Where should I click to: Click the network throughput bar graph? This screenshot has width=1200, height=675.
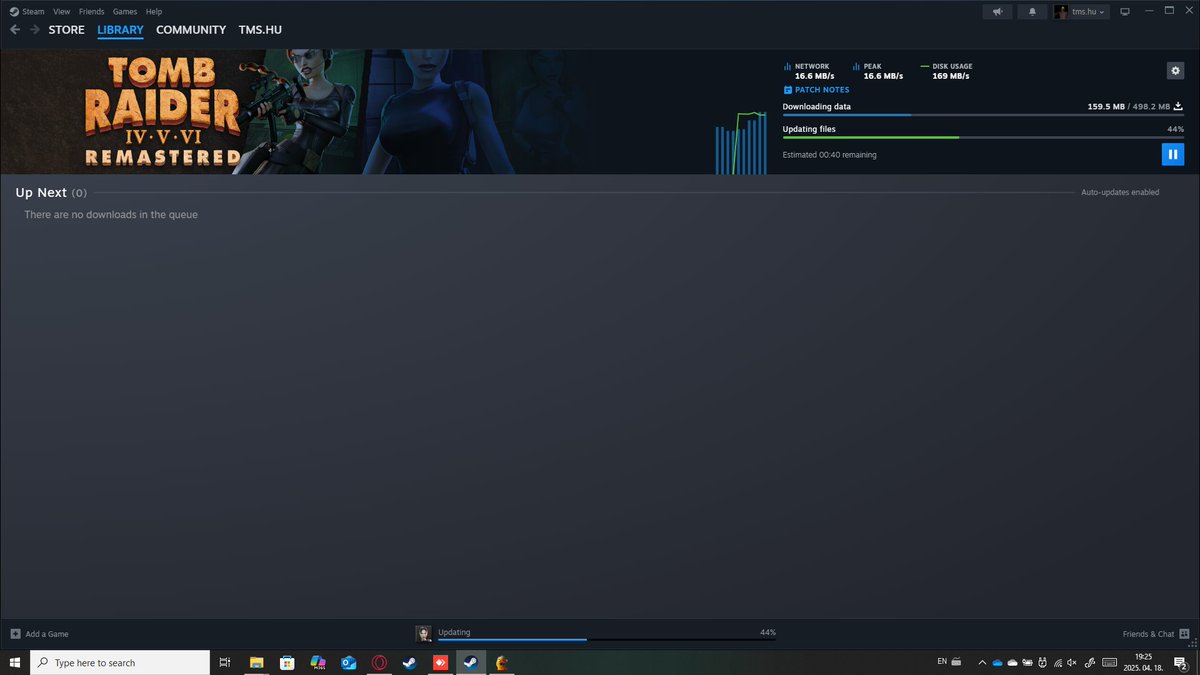point(741,143)
